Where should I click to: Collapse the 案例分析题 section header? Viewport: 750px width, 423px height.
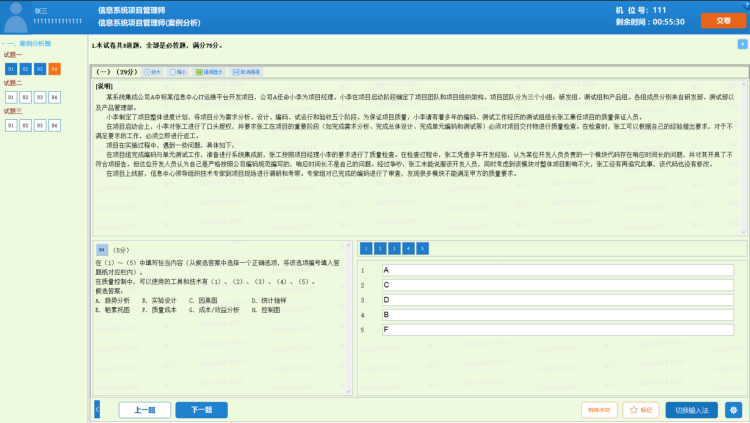click(6, 44)
